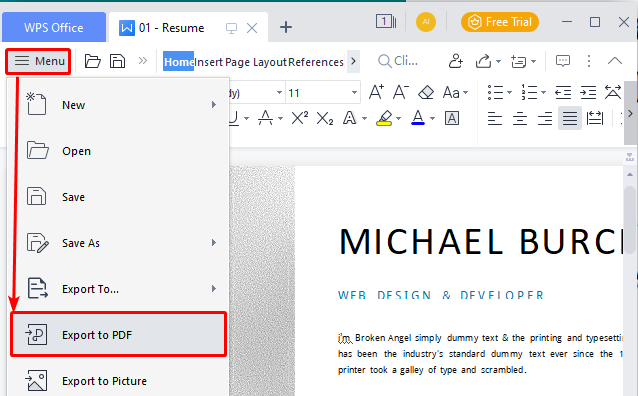Select New in the menu
638x396 pixels.
pyautogui.click(x=118, y=105)
